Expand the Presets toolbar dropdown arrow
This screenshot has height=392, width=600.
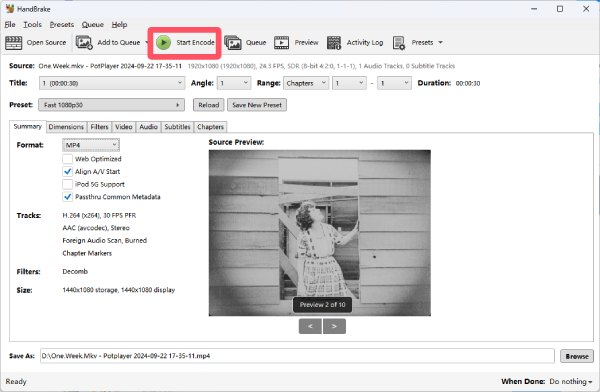click(440, 42)
